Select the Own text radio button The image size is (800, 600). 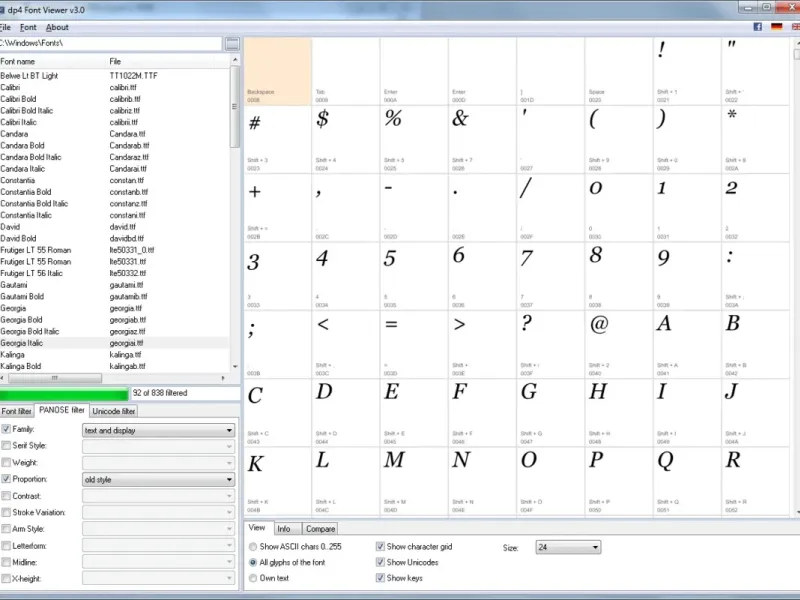point(253,578)
